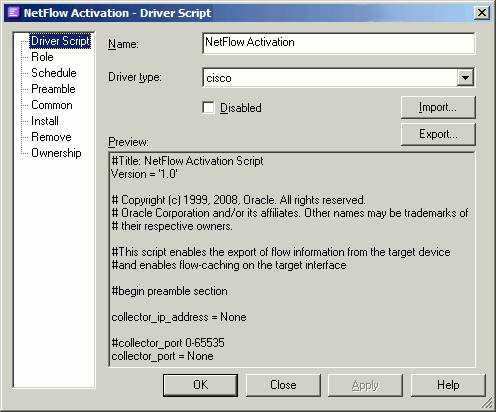Switch to the Remove section
Image resolution: width=496 pixels, height=412 pixels.
(x=51, y=137)
